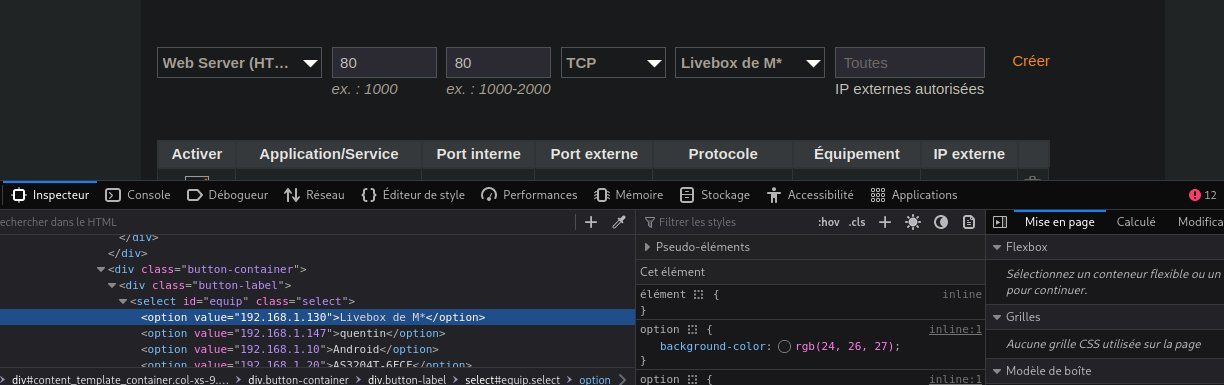
Task: Select the option 192.168.1.130 Livebox de M* row
Action: 318,317
